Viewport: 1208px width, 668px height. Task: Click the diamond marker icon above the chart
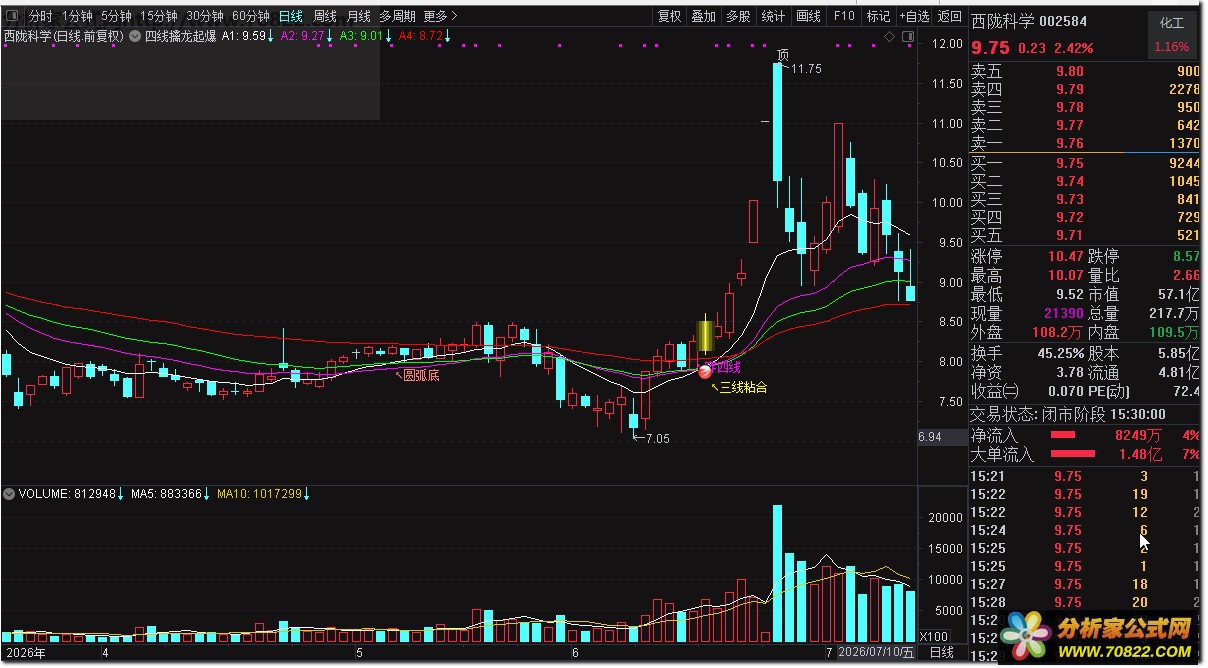889,37
